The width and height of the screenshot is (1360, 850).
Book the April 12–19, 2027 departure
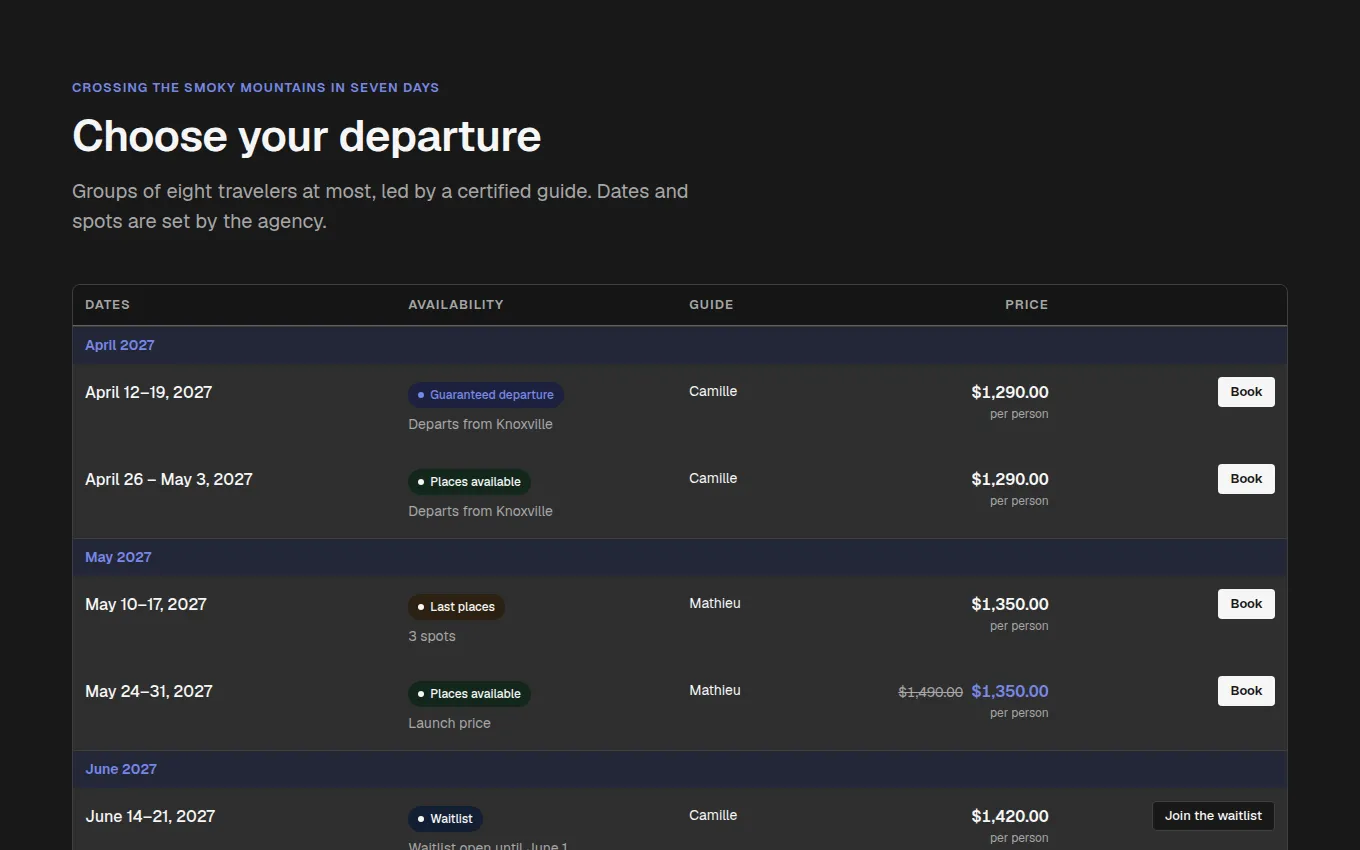pyautogui.click(x=1246, y=392)
